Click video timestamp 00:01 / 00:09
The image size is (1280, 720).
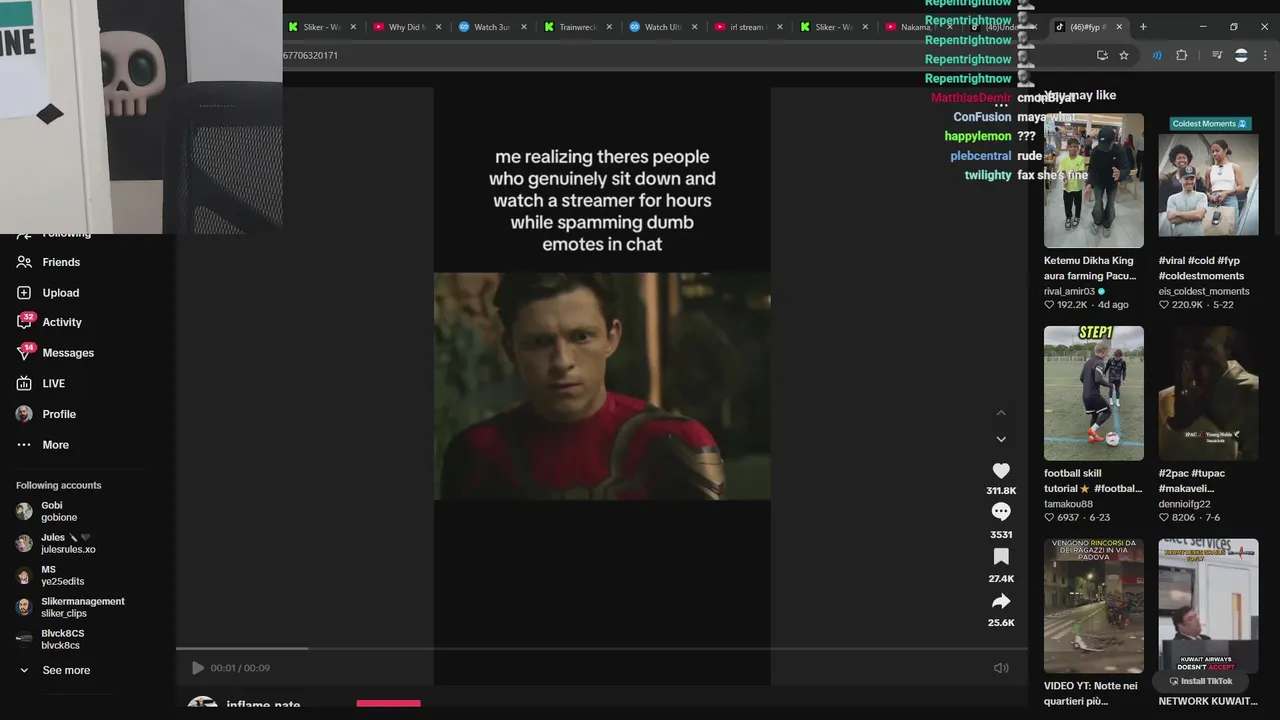pyautogui.click(x=240, y=668)
